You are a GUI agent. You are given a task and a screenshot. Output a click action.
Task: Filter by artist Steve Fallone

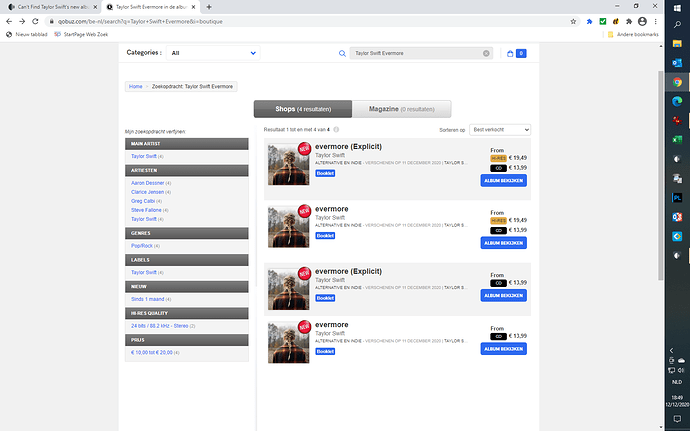click(146, 210)
